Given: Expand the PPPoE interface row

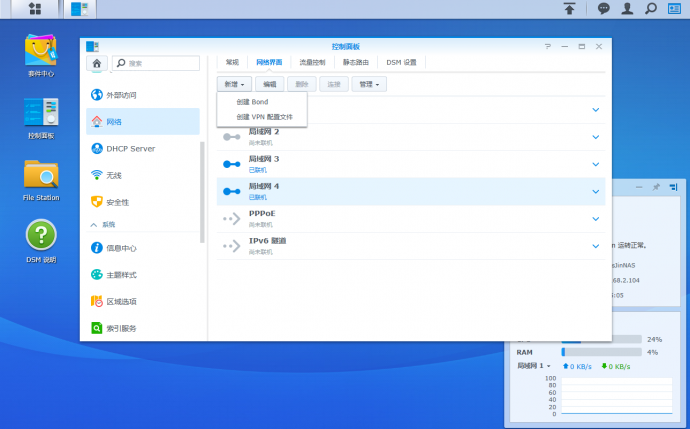Looking at the screenshot, I should (596, 218).
